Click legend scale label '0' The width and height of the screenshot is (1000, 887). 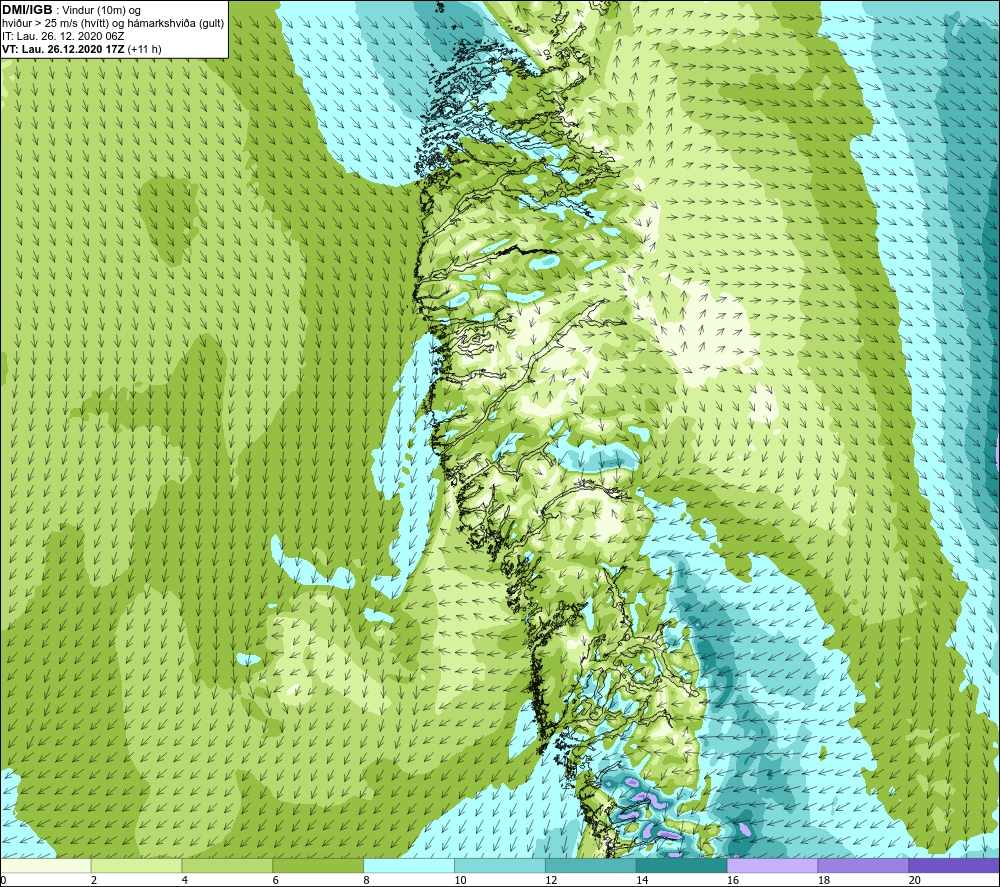[3, 880]
